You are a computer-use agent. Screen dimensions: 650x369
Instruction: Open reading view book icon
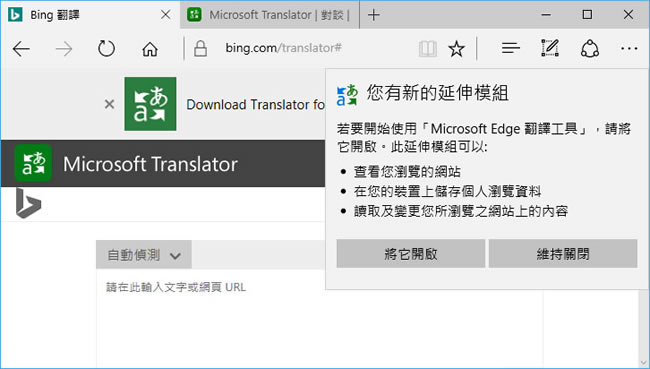427,49
